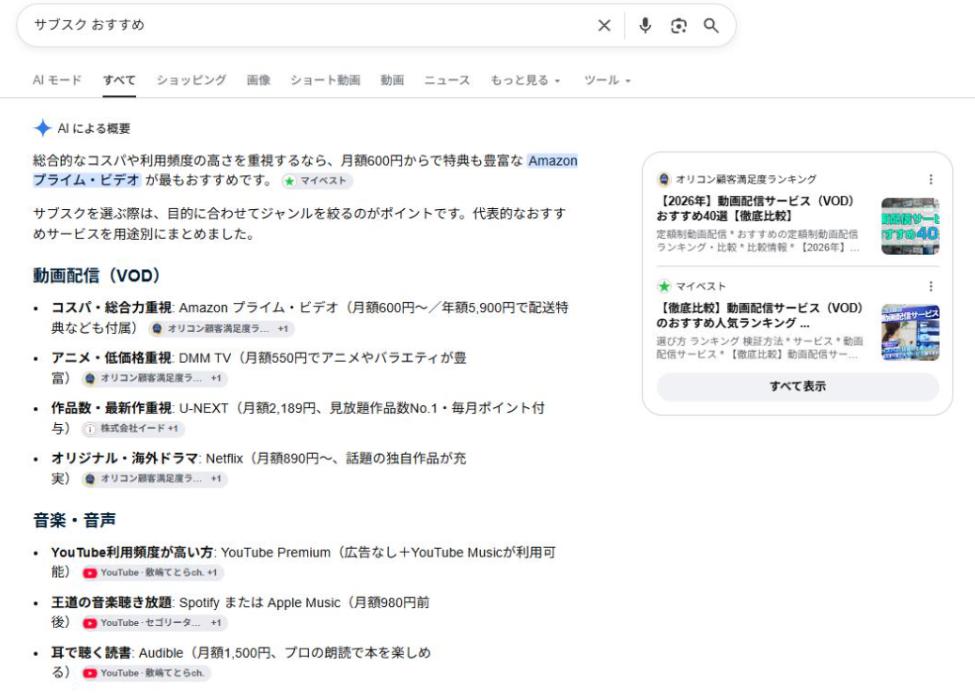The image size is (975, 696).
Task: Open 【徹底比較】動画配信サービス 人気ランキング article
Action: [759, 315]
